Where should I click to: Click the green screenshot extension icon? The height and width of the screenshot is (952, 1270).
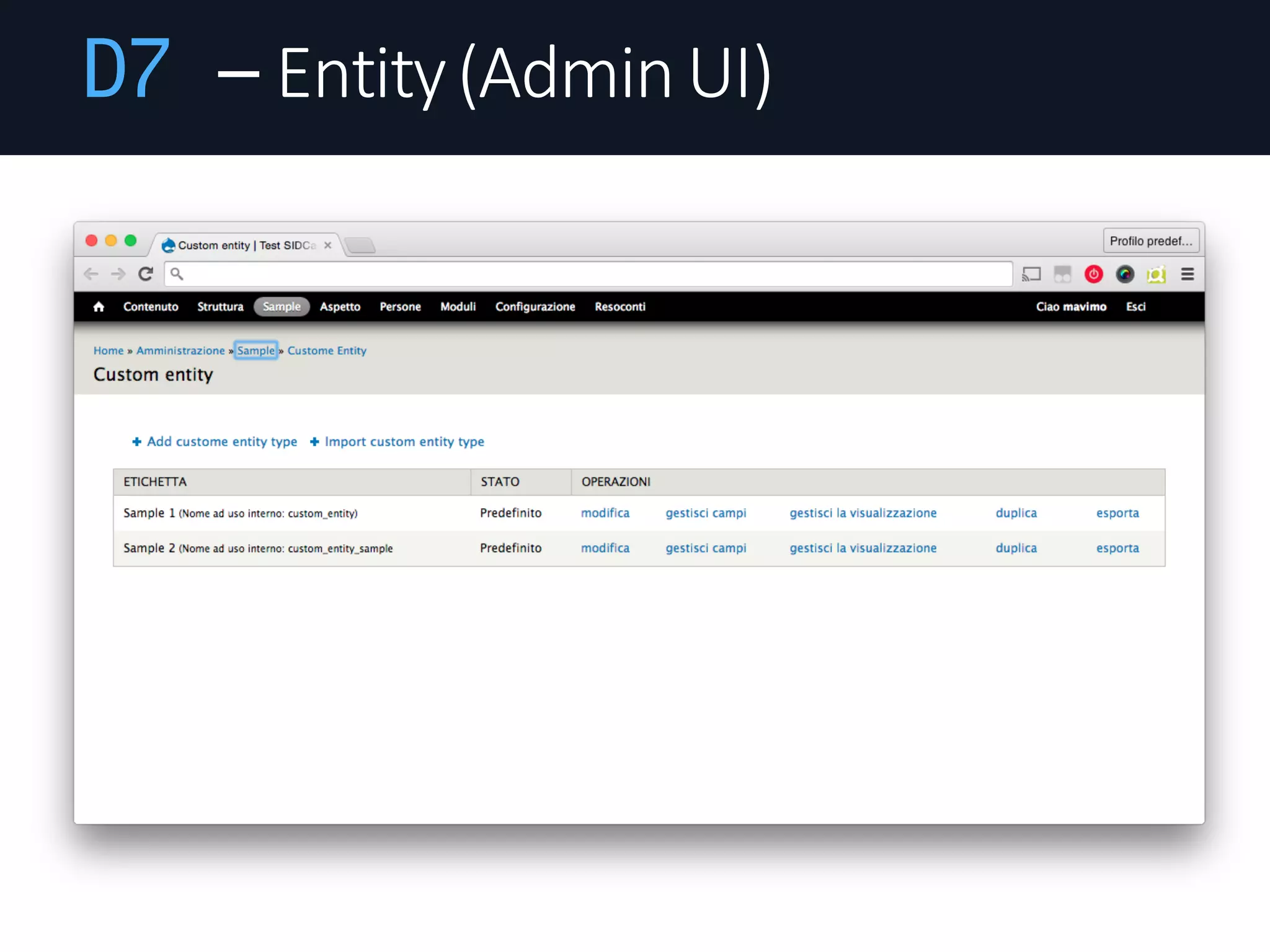[1157, 274]
